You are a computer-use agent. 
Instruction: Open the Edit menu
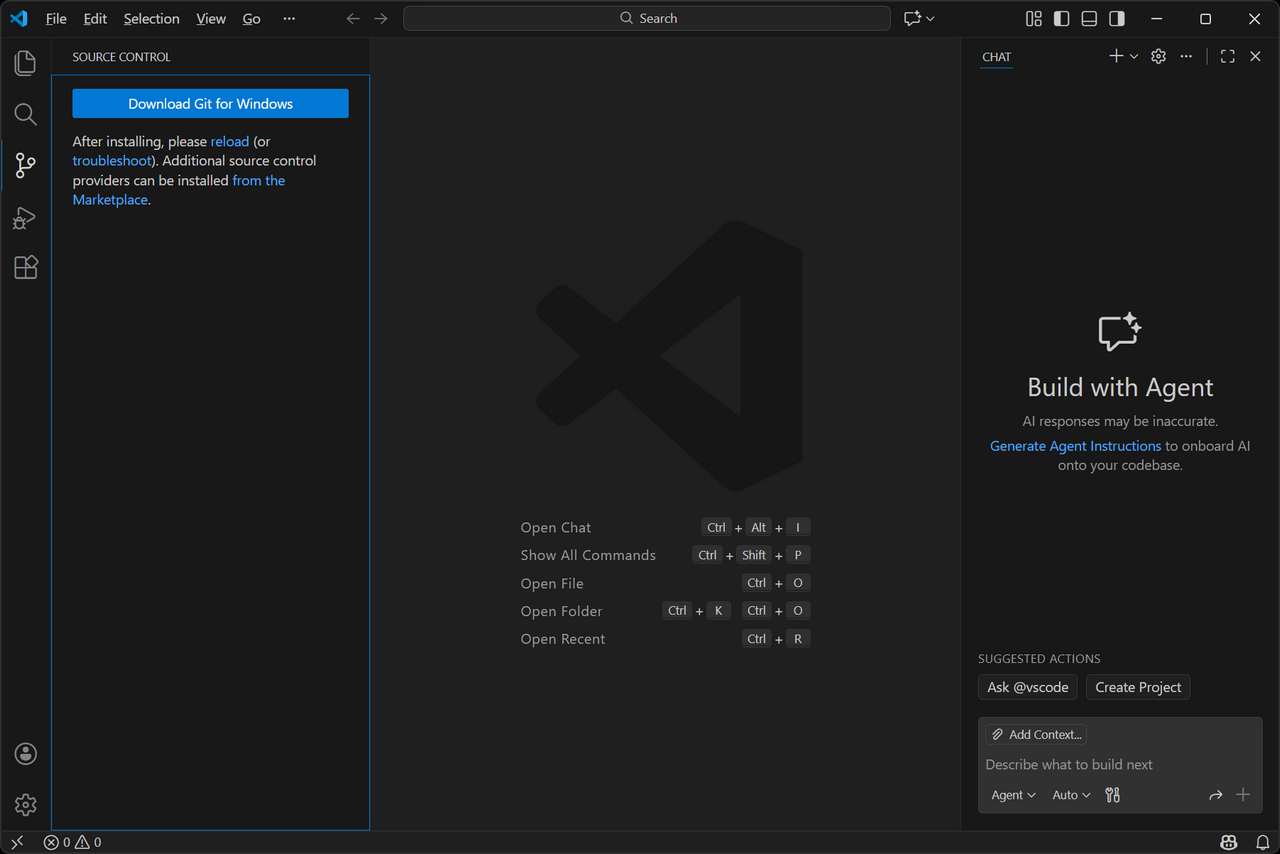click(95, 18)
